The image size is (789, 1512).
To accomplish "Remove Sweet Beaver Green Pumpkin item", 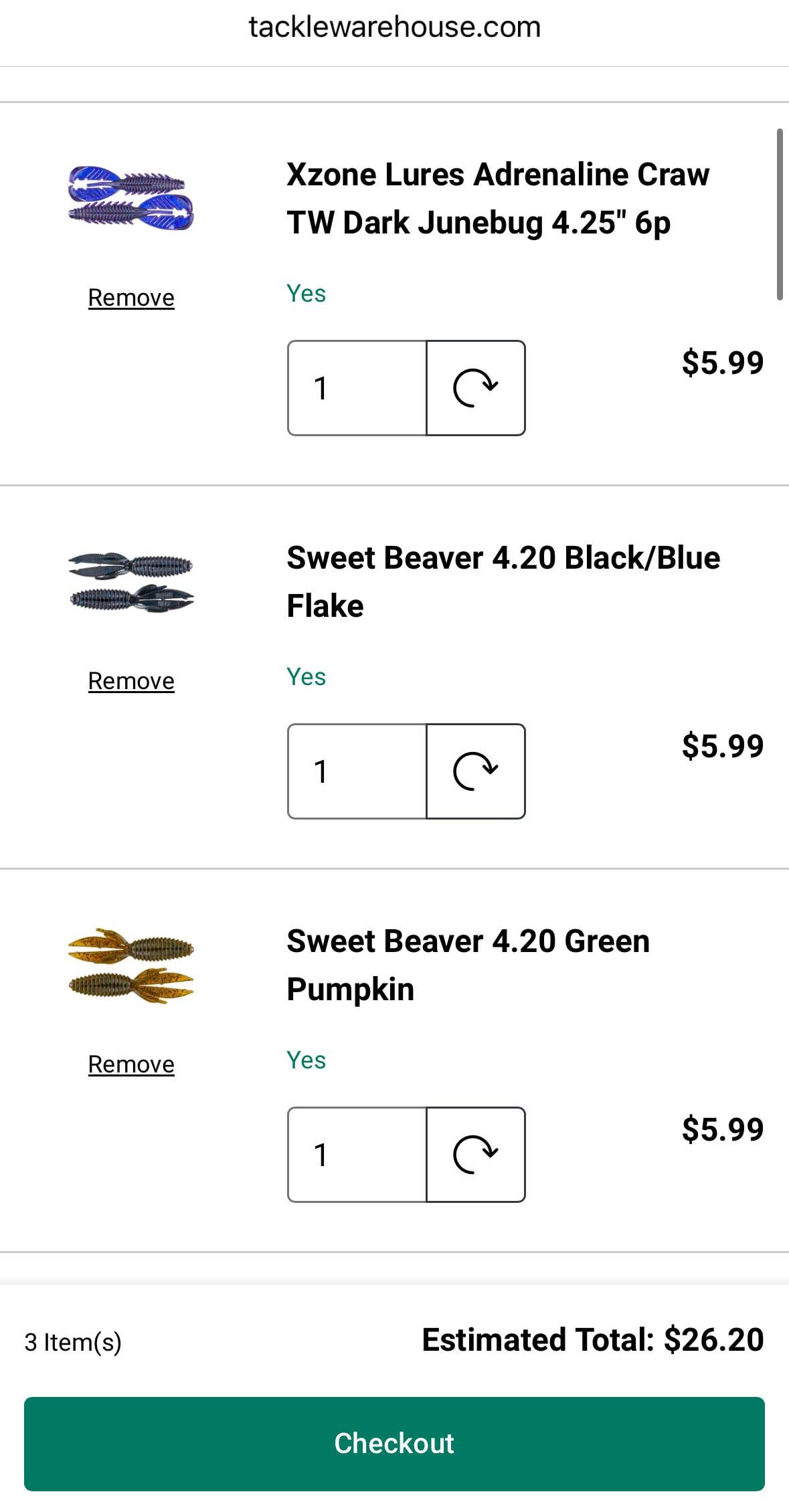I will [x=131, y=1064].
